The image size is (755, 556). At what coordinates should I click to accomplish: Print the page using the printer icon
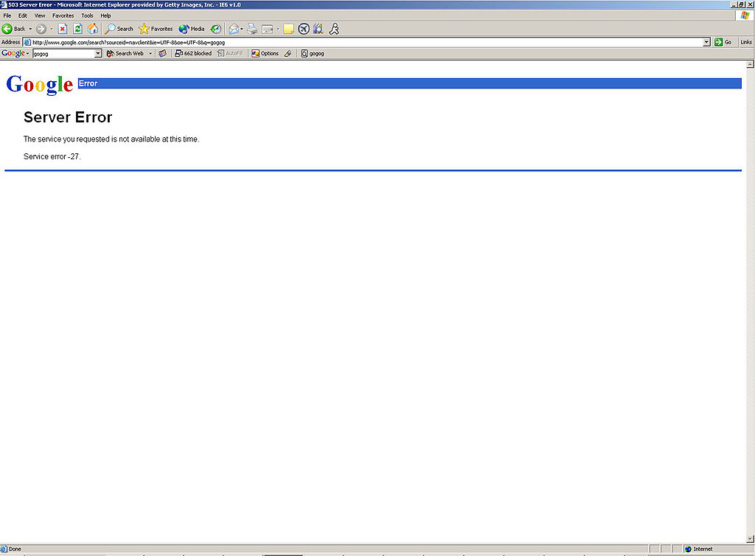[252, 29]
